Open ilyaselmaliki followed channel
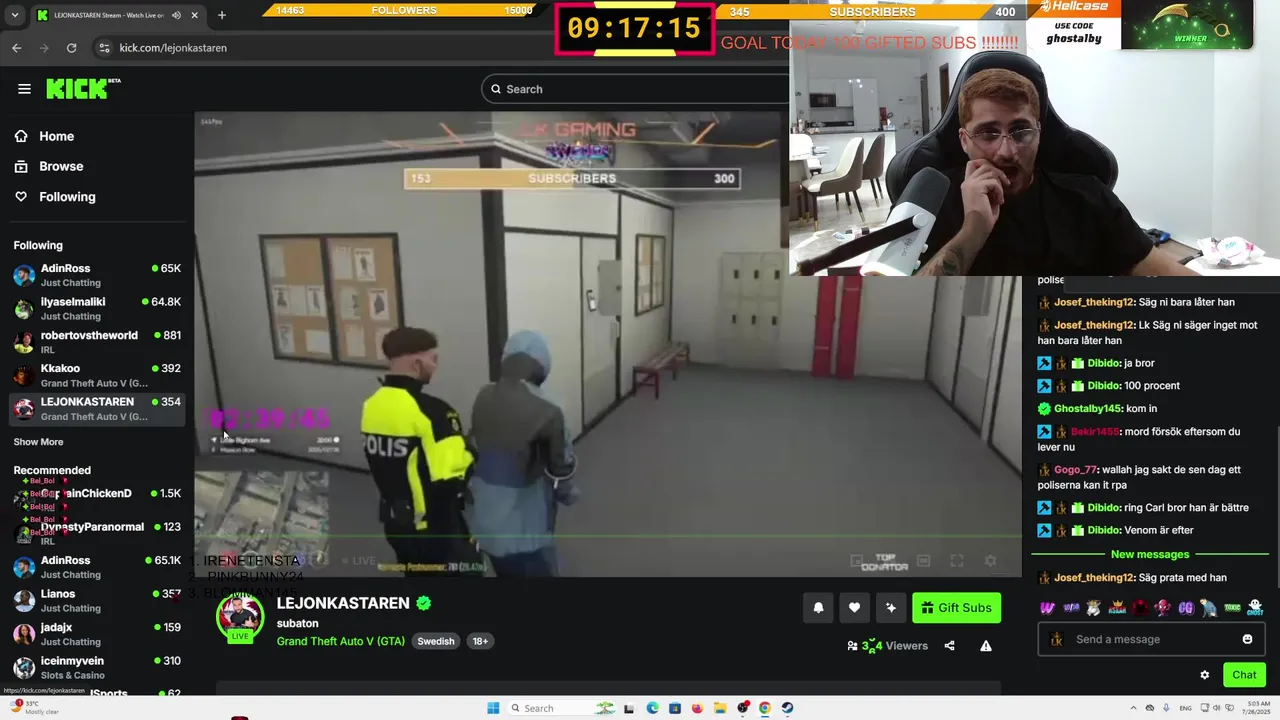The height and width of the screenshot is (720, 1280). 97,308
